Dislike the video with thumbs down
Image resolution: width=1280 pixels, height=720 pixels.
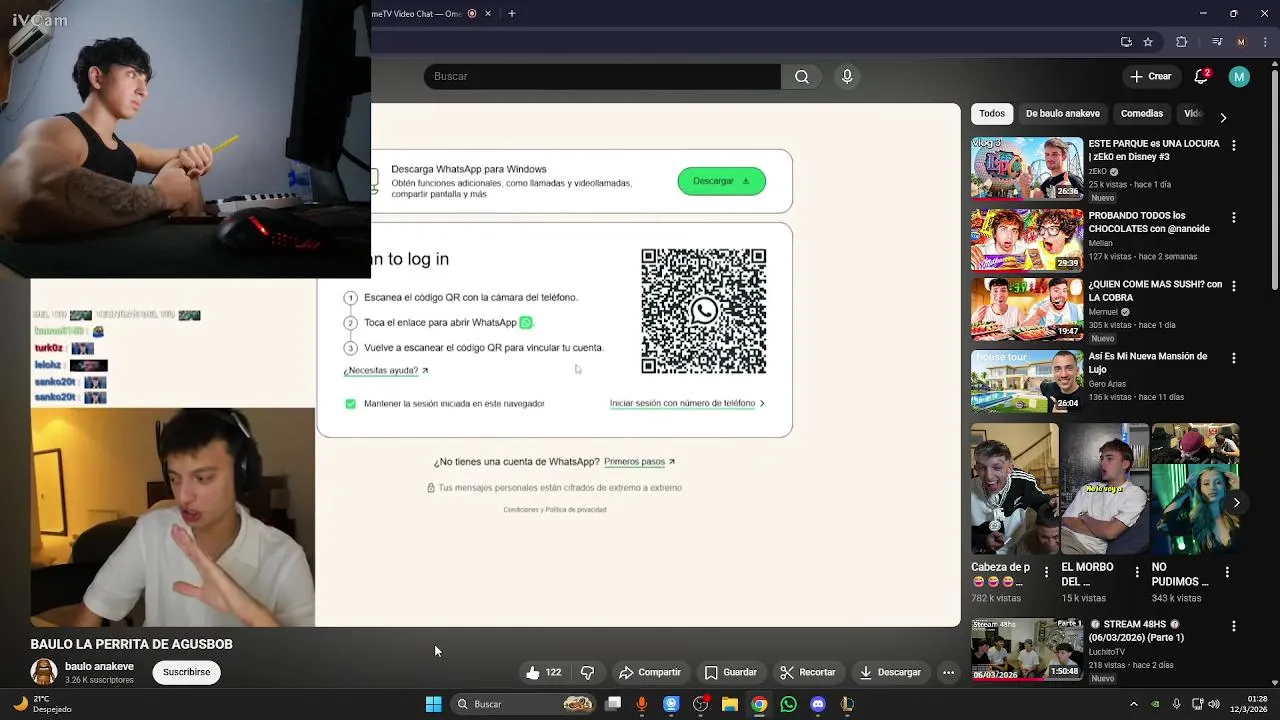click(588, 672)
